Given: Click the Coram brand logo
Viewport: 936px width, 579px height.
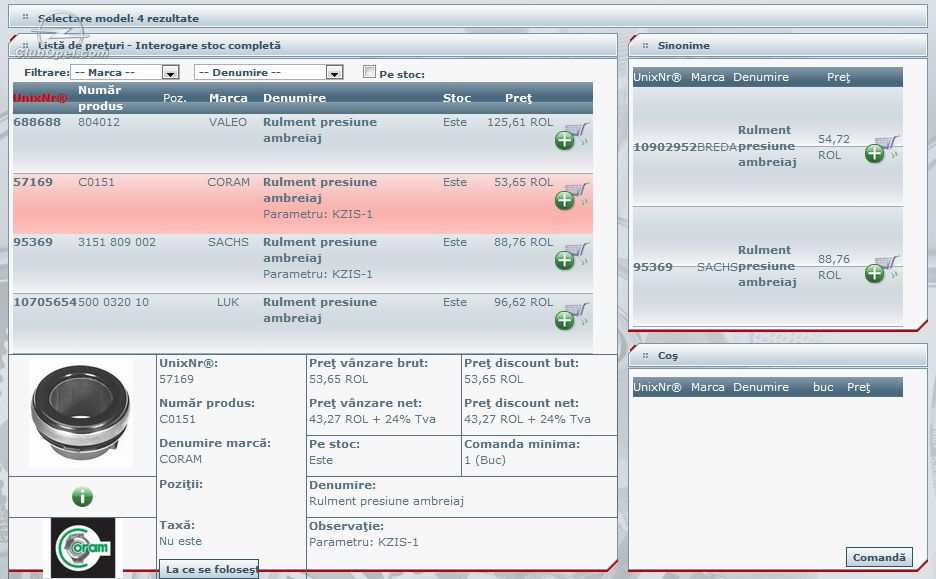Looking at the screenshot, I should (83, 548).
